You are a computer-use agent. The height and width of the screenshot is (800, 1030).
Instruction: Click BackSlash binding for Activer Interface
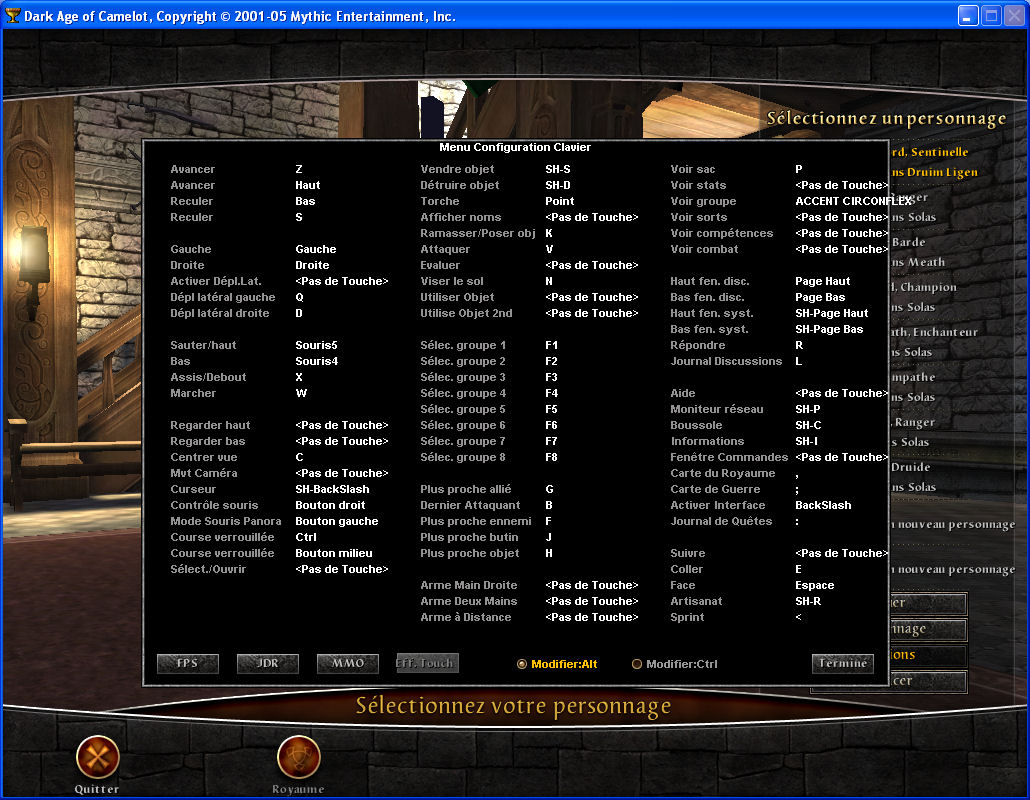823,505
